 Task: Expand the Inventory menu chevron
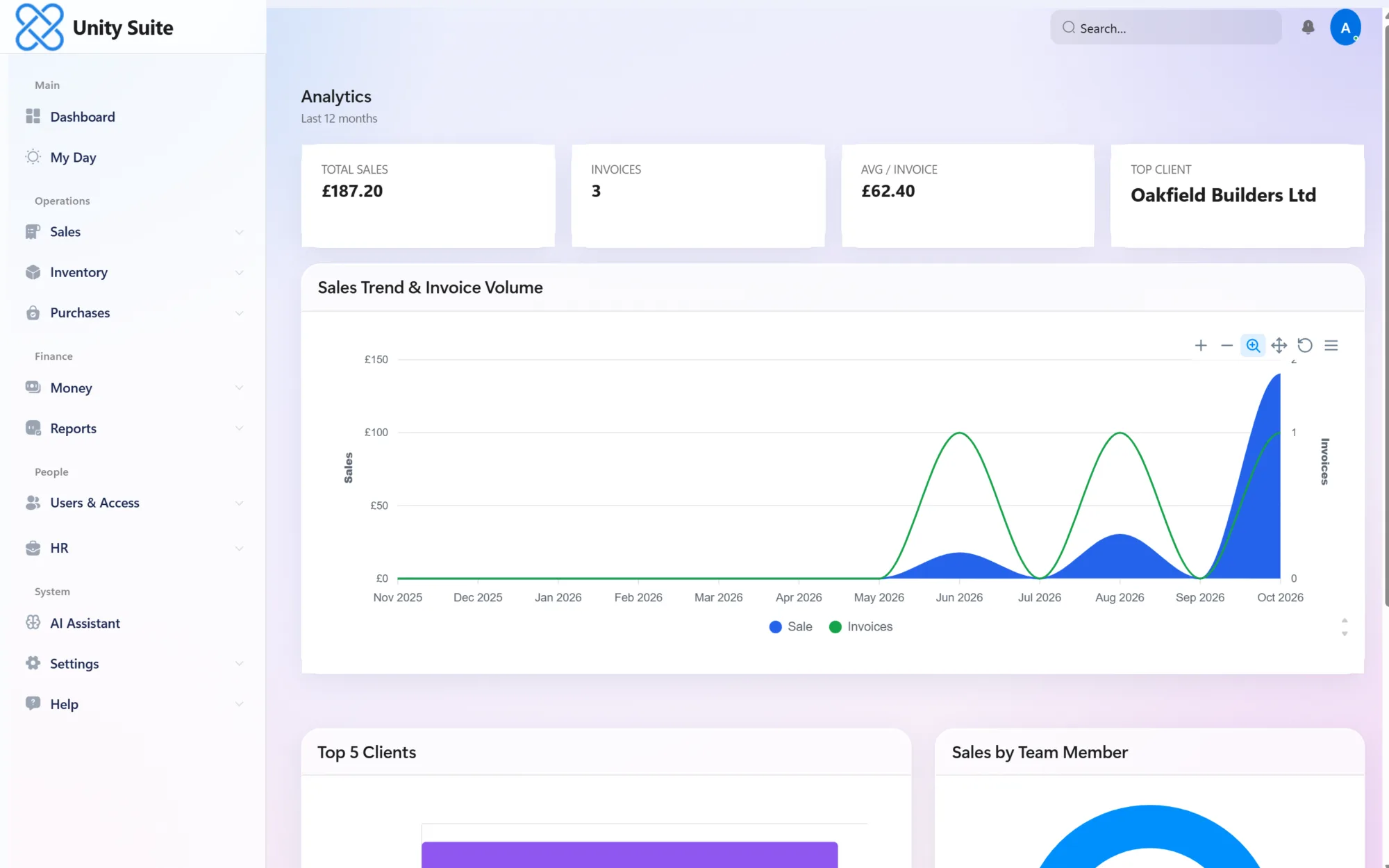(239, 272)
